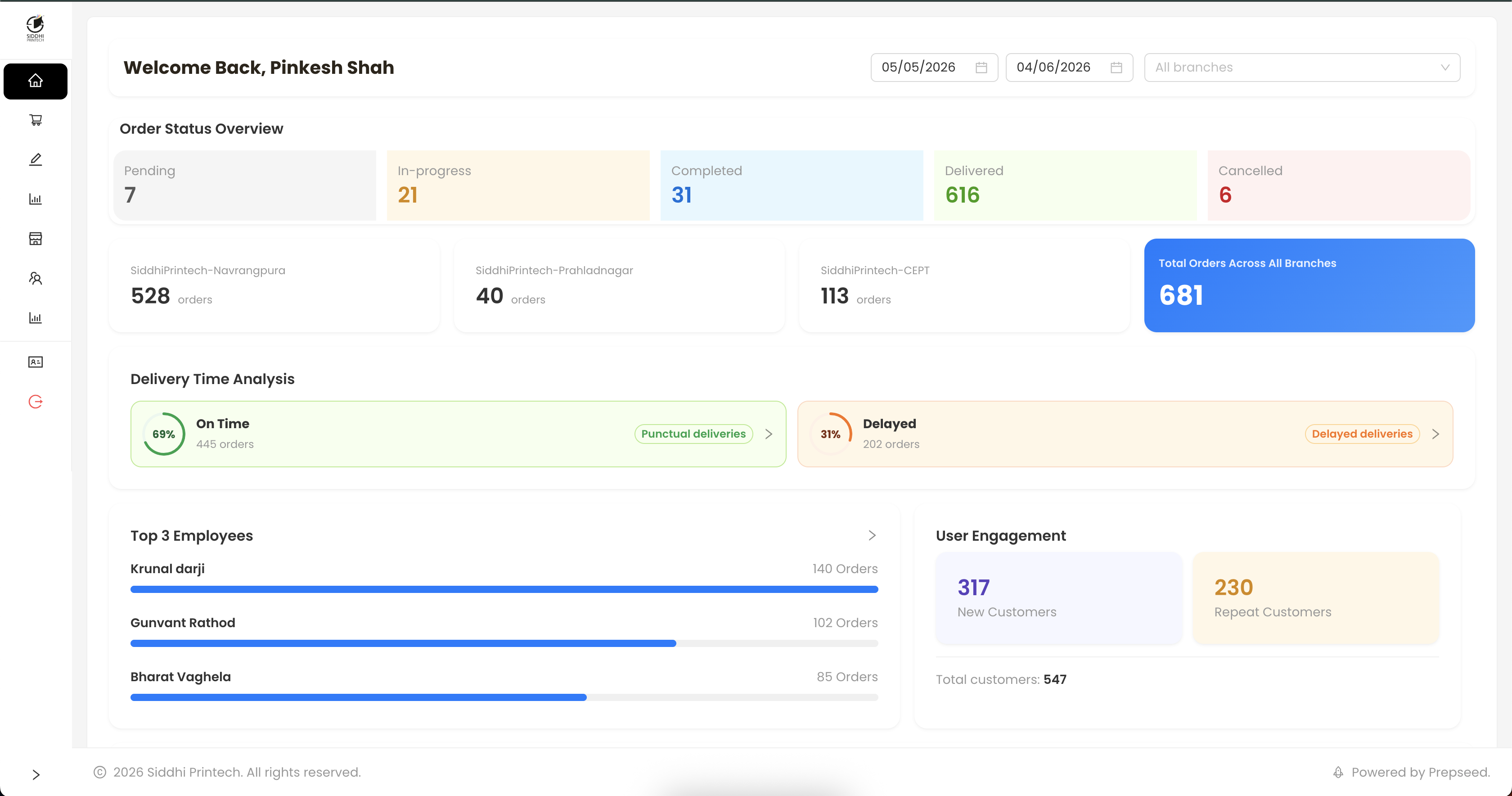This screenshot has height=796, width=1512.
Task: Click the rocket icon beside Powered by Prepseed
Action: coord(1338,773)
